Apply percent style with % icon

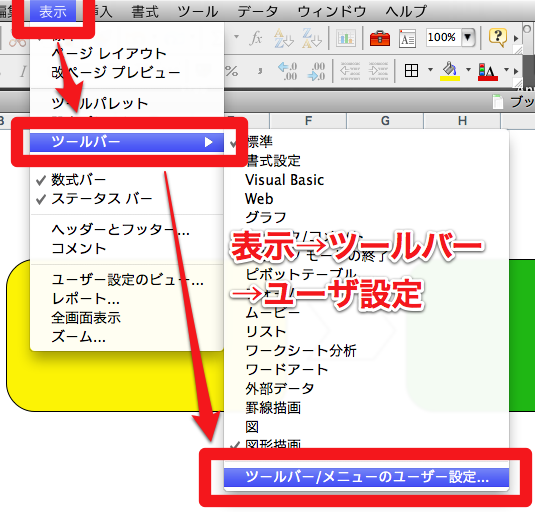[x=232, y=71]
